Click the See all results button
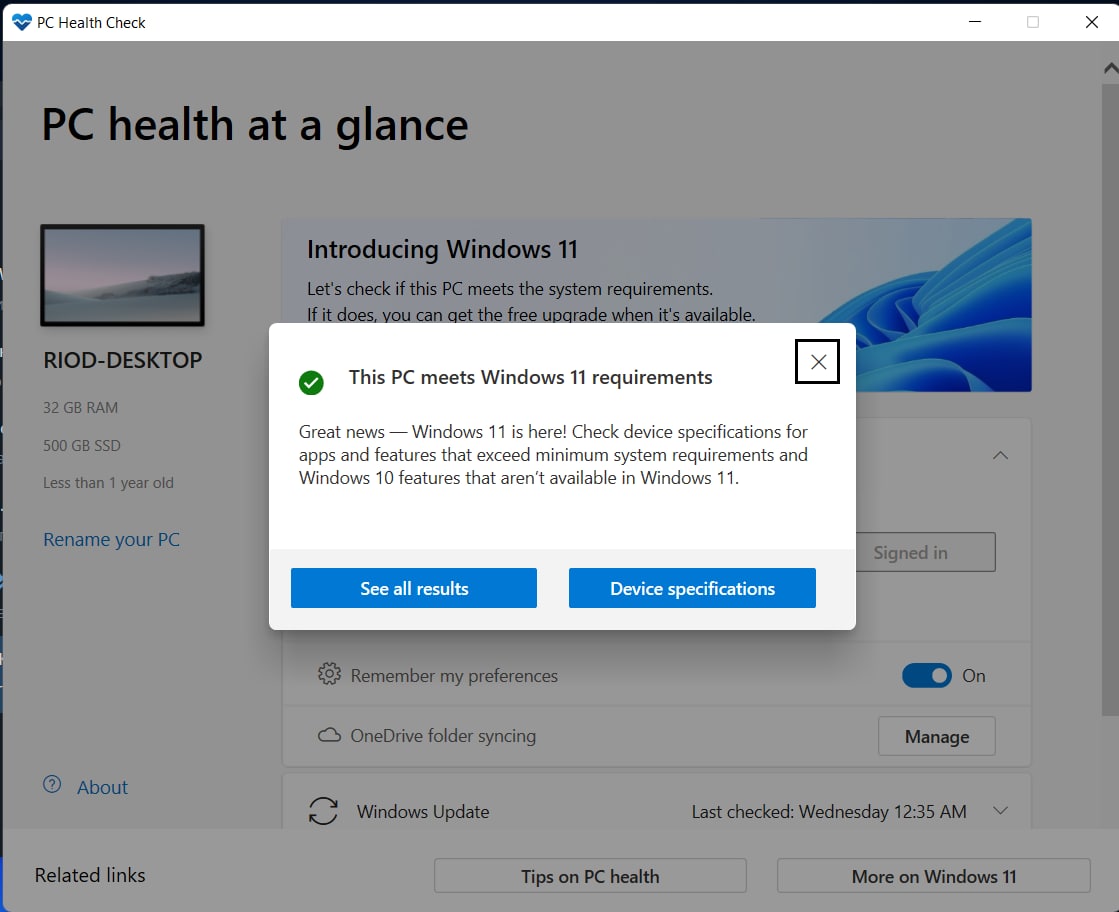The height and width of the screenshot is (912, 1119). (x=414, y=588)
